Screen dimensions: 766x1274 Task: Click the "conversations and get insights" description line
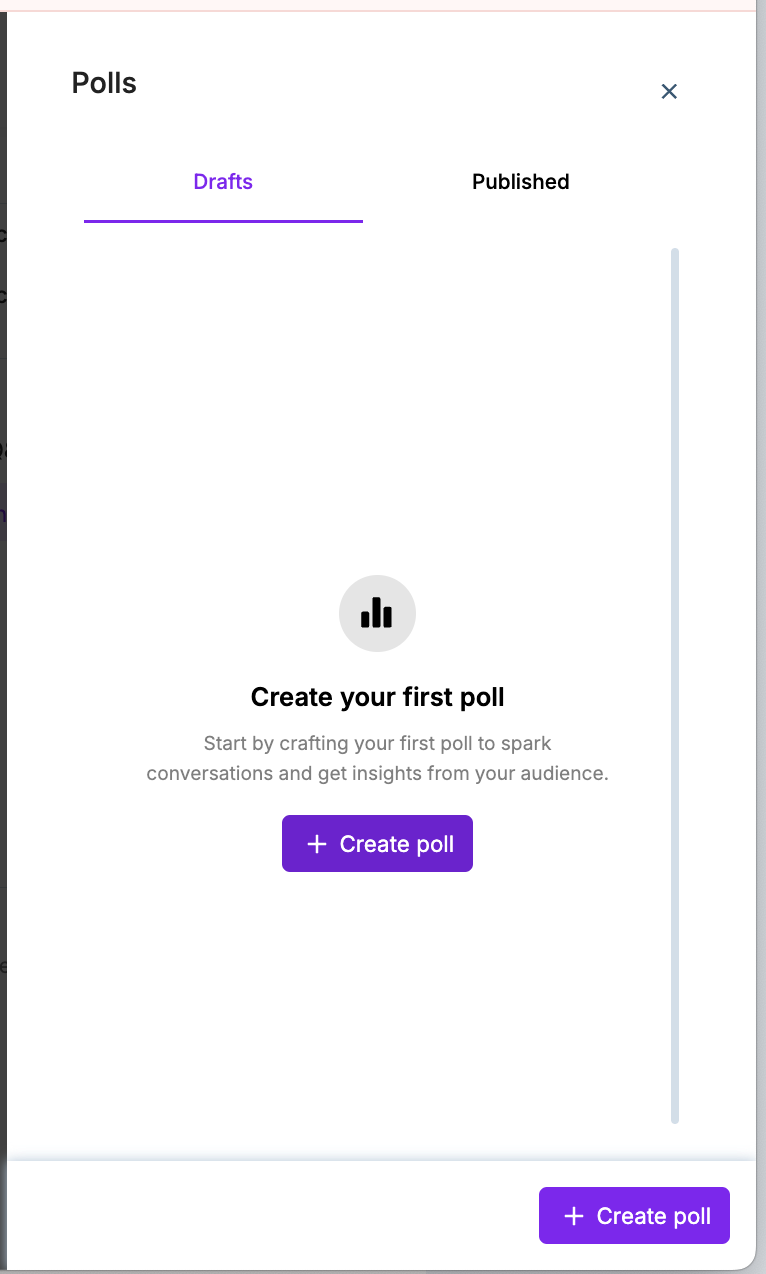click(x=377, y=774)
